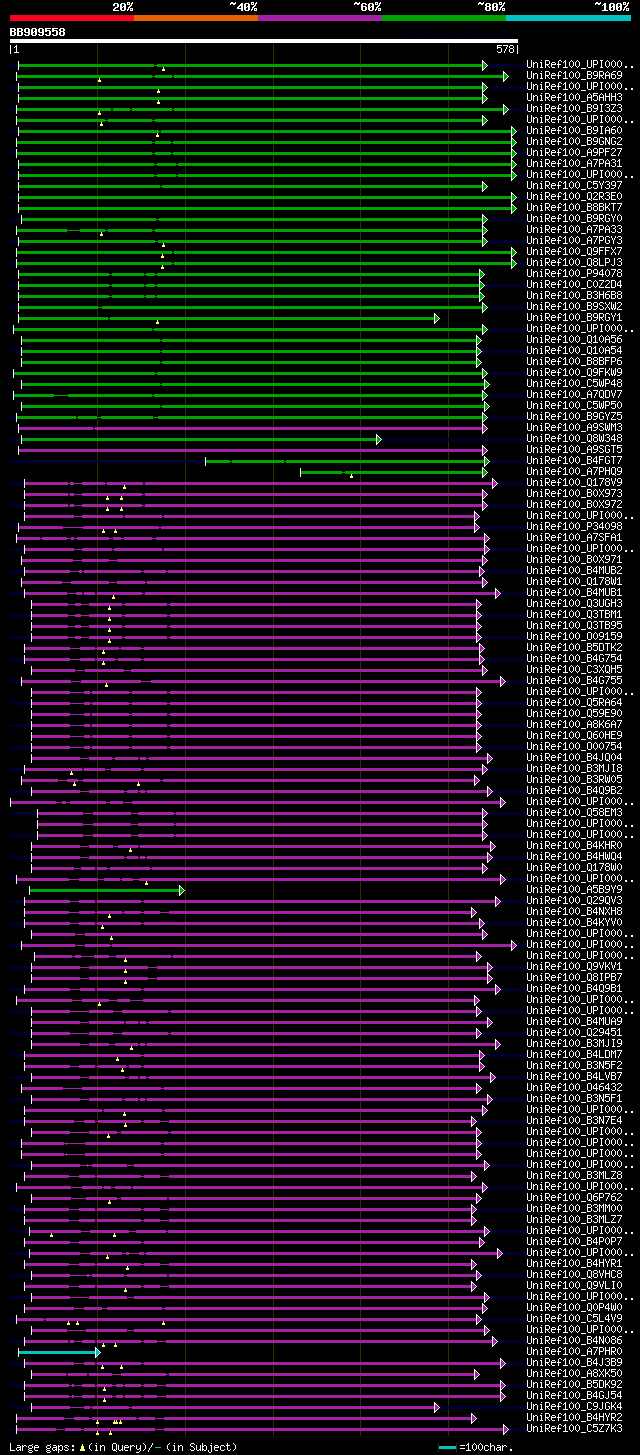Click the short green bar for UniRef100_A5B9Y9
Viewport: 640px width, 1455px height.
pos(107,890)
